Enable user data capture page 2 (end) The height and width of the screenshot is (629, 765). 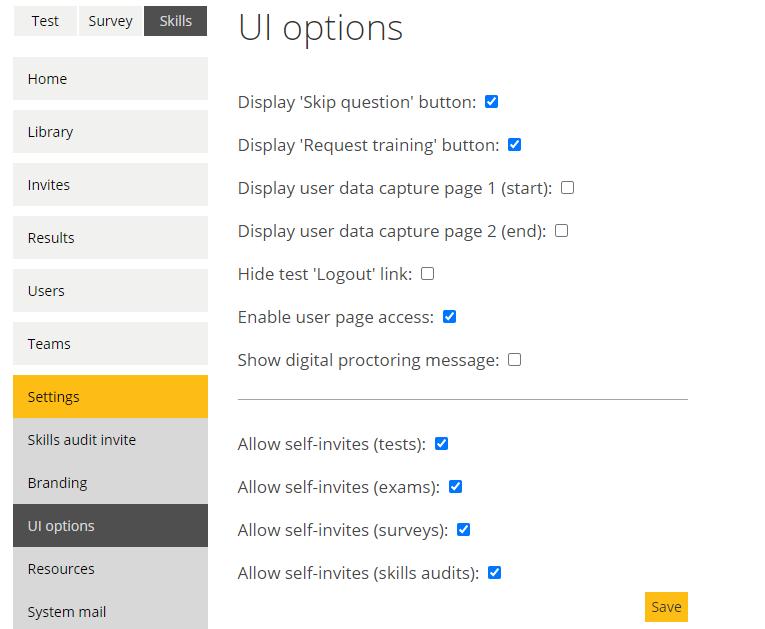[561, 231]
